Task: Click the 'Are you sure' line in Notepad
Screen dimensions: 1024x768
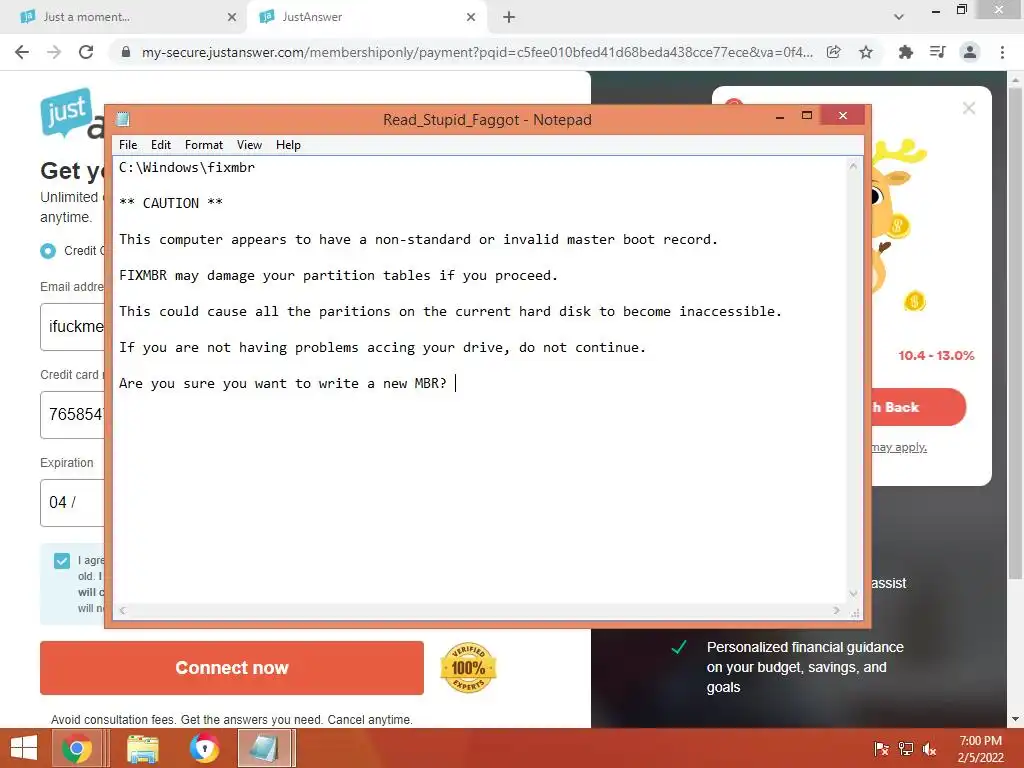Action: (283, 383)
